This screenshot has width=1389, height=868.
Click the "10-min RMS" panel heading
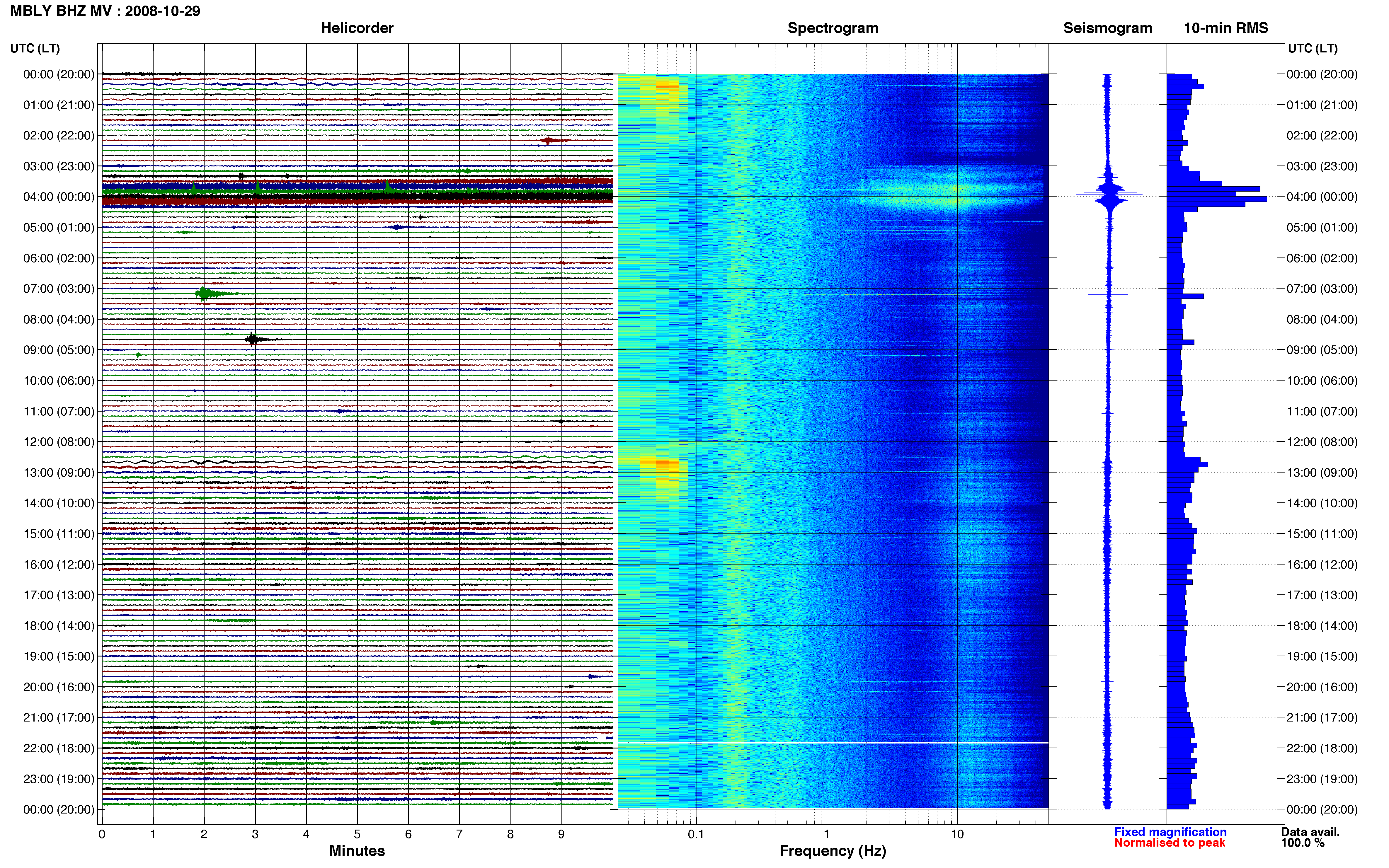pos(1225,28)
